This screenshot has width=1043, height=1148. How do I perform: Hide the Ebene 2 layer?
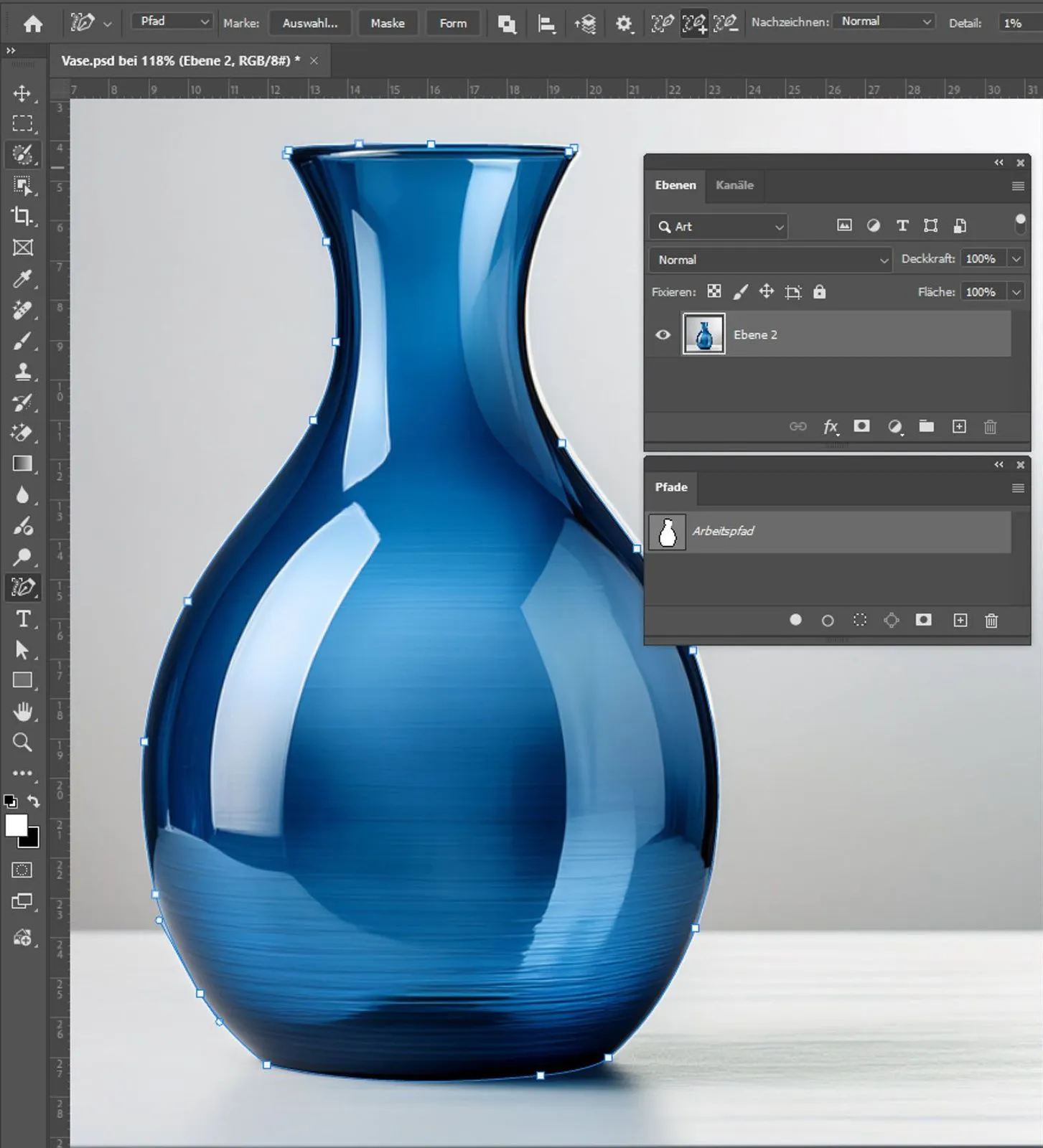663,334
